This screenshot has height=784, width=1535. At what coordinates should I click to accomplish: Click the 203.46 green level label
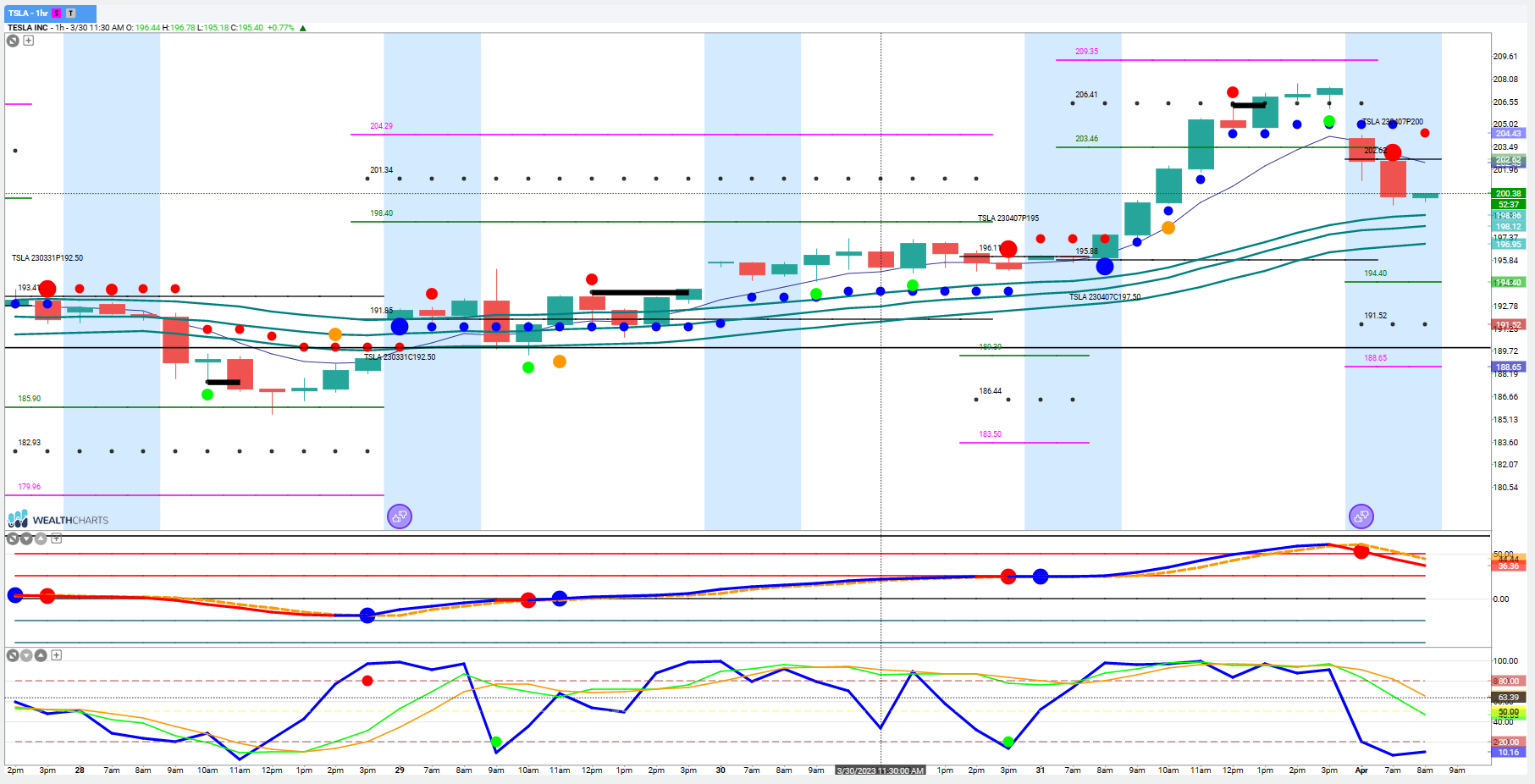pyautogui.click(x=1086, y=139)
